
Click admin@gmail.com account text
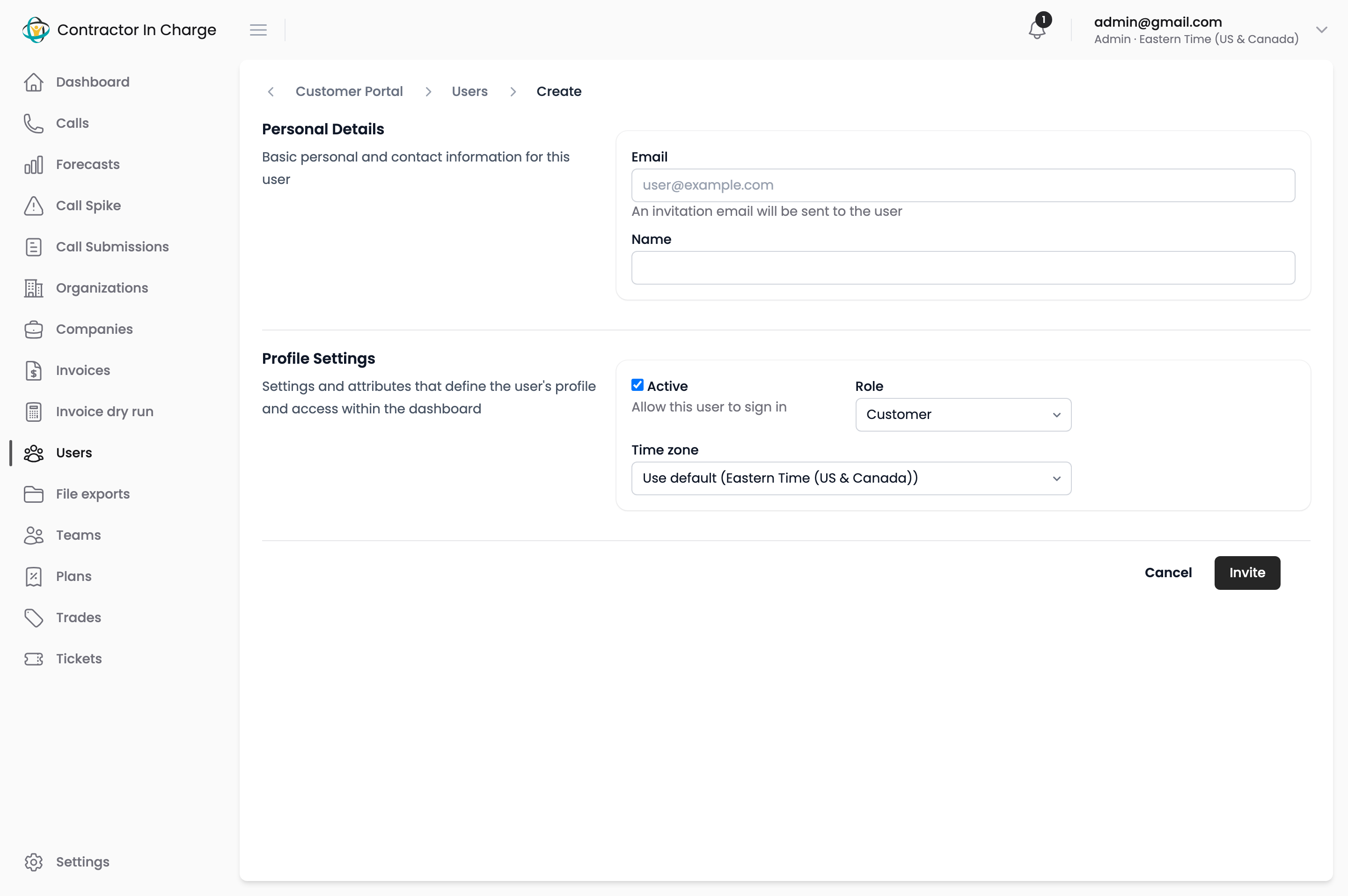tap(1158, 22)
